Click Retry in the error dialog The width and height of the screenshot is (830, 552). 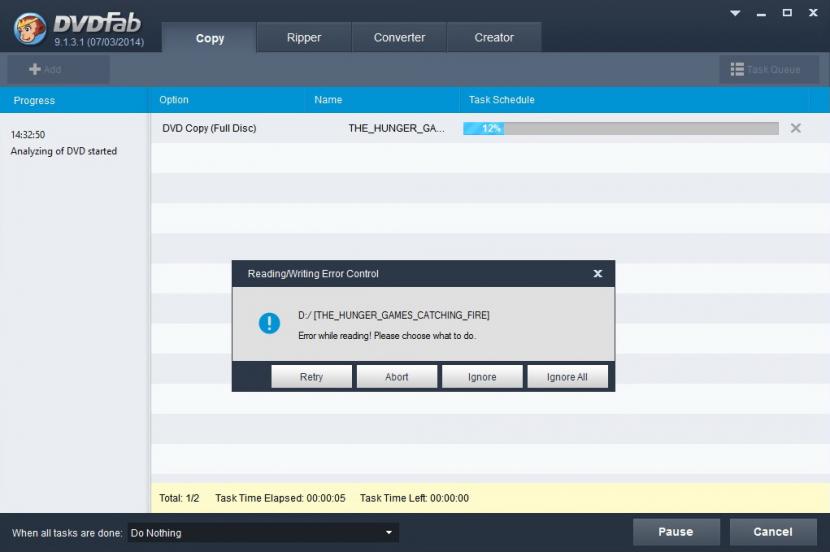tap(311, 377)
